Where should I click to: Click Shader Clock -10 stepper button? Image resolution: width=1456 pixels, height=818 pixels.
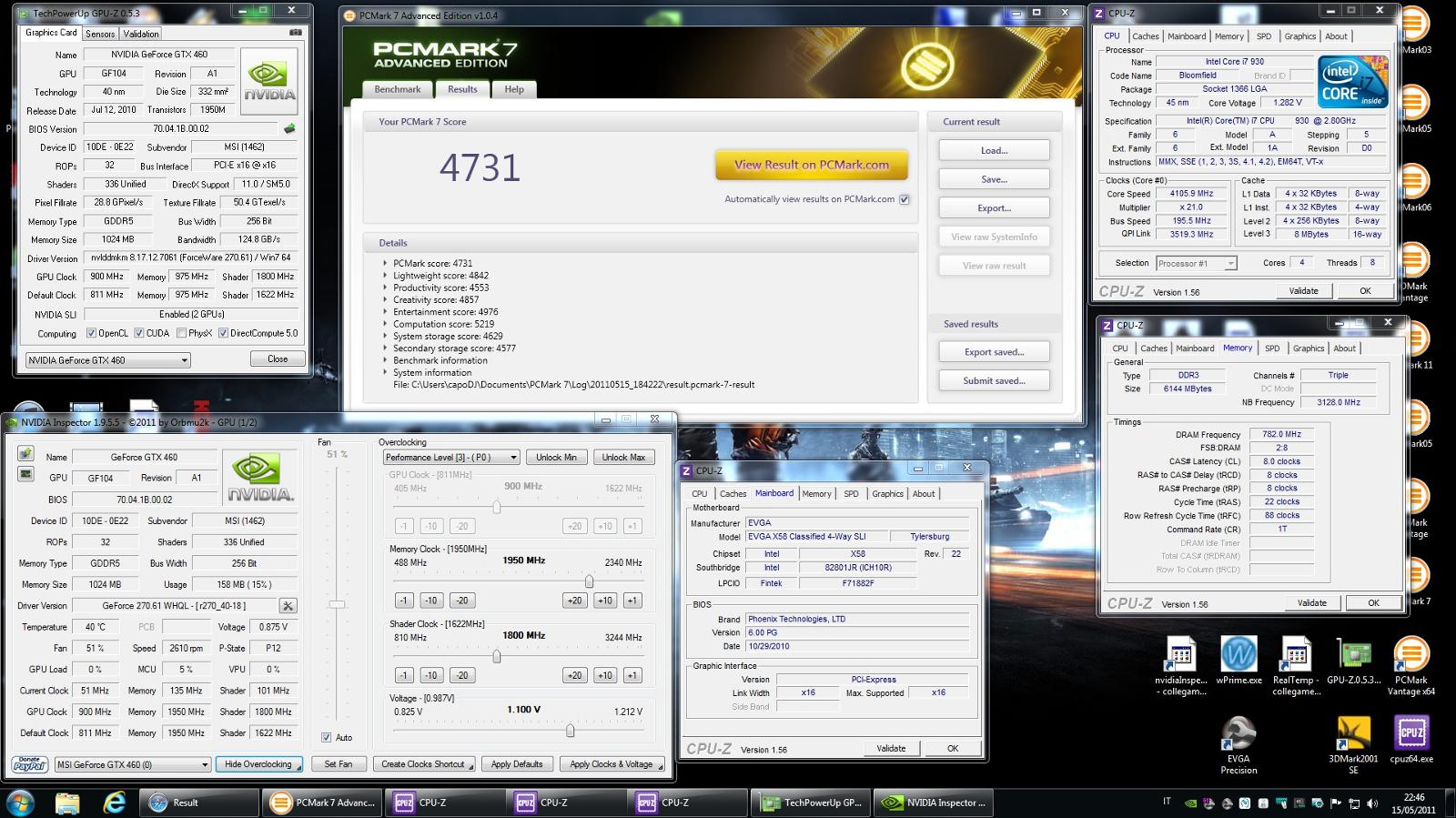click(x=432, y=675)
